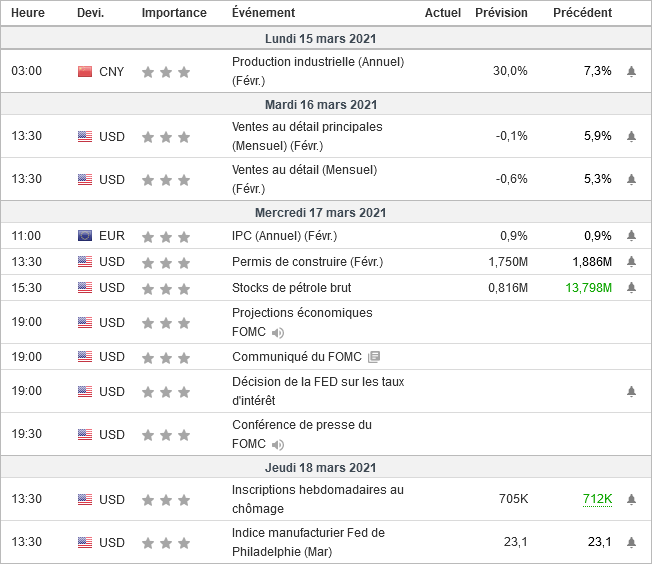Image resolution: width=652 pixels, height=564 pixels.
Task: Click the China flag icon for CNY
Action: (x=85, y=72)
